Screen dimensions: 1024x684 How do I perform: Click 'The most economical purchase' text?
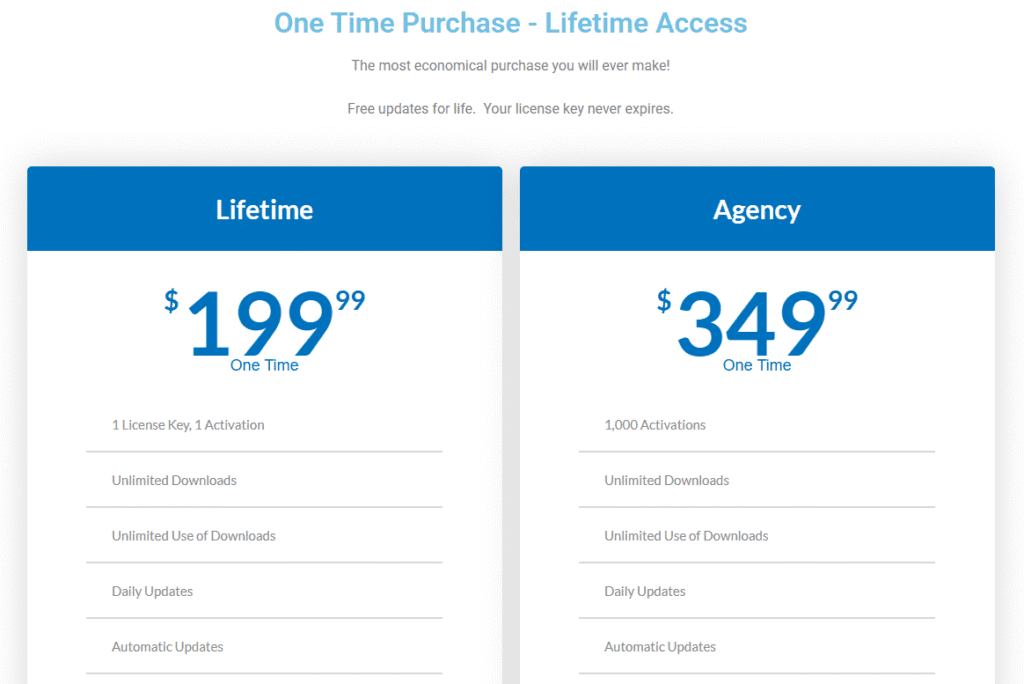510,65
